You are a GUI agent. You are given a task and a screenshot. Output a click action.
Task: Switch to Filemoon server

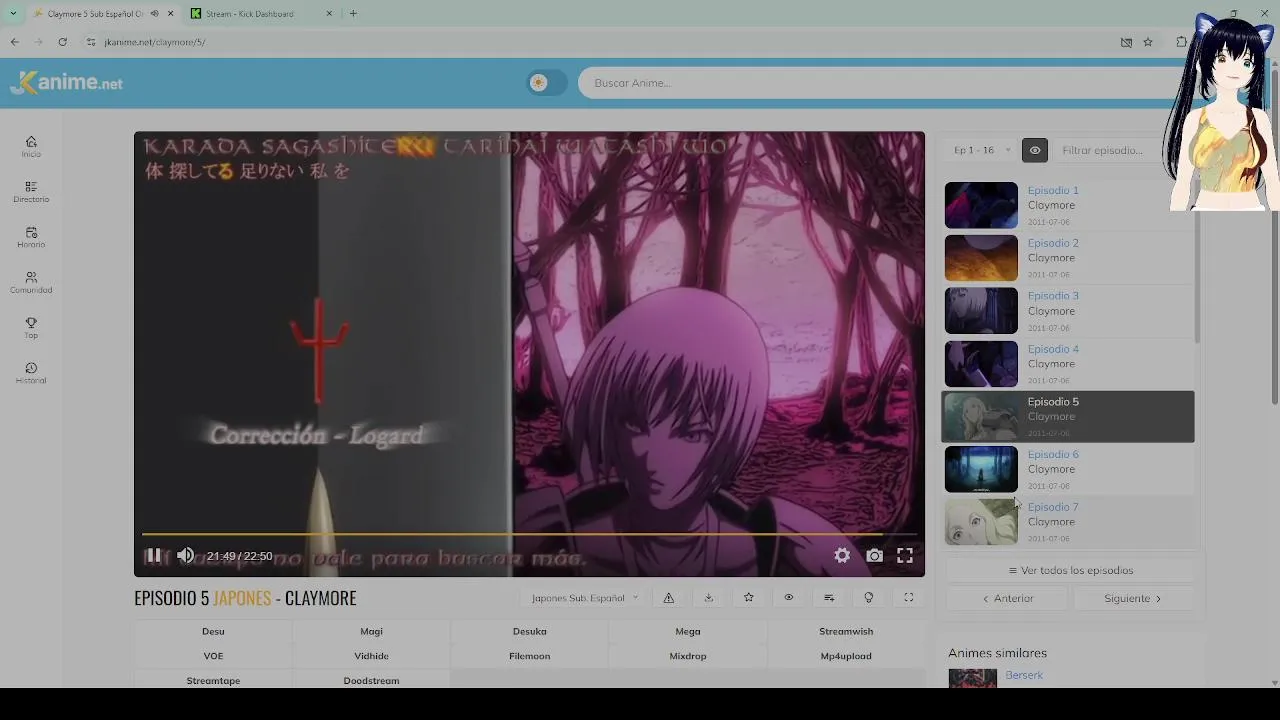[530, 656]
